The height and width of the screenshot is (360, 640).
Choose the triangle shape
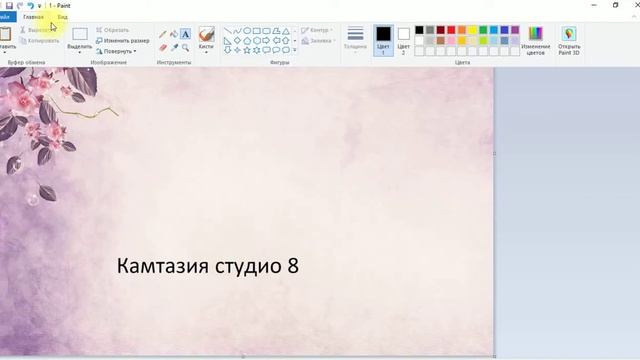(286, 31)
